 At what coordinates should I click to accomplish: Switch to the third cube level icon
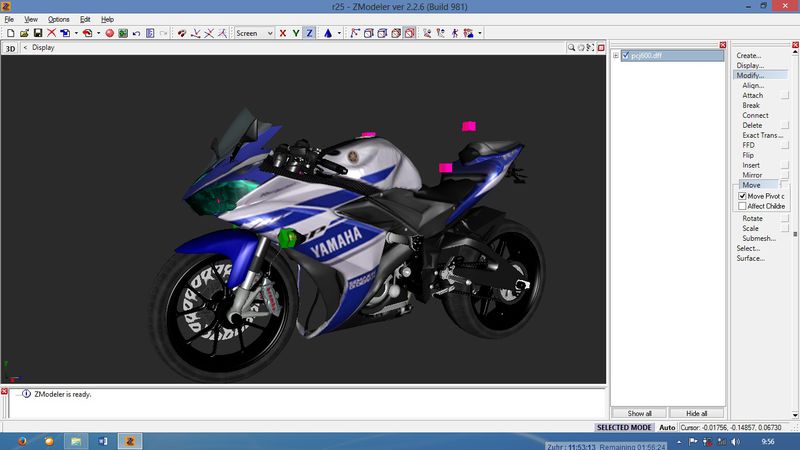tap(396, 33)
